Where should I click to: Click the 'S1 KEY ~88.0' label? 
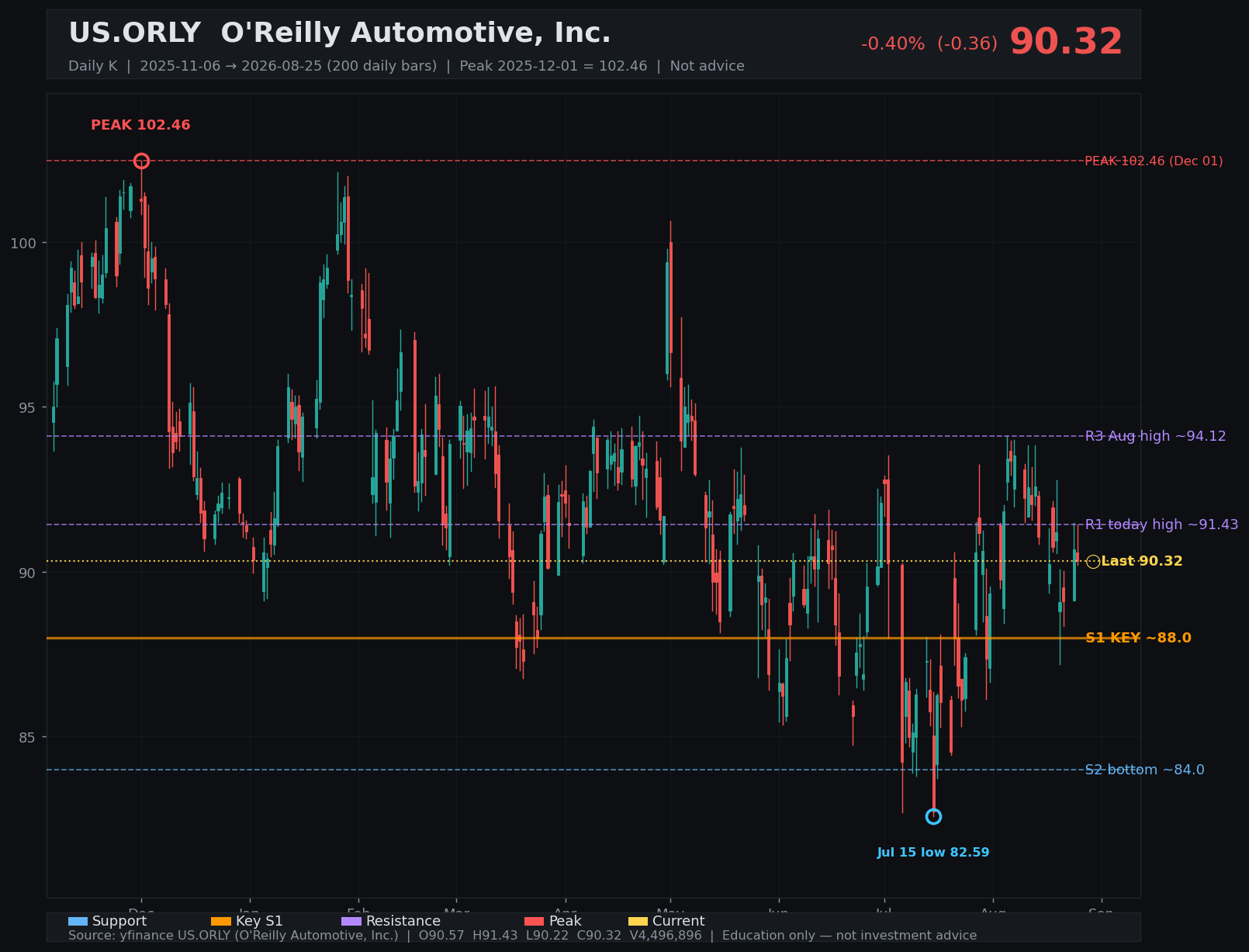(x=1138, y=638)
